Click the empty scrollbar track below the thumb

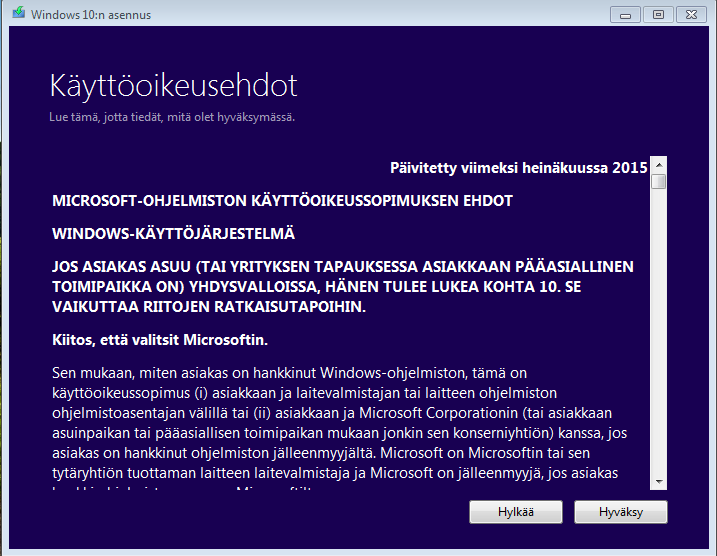point(659,331)
